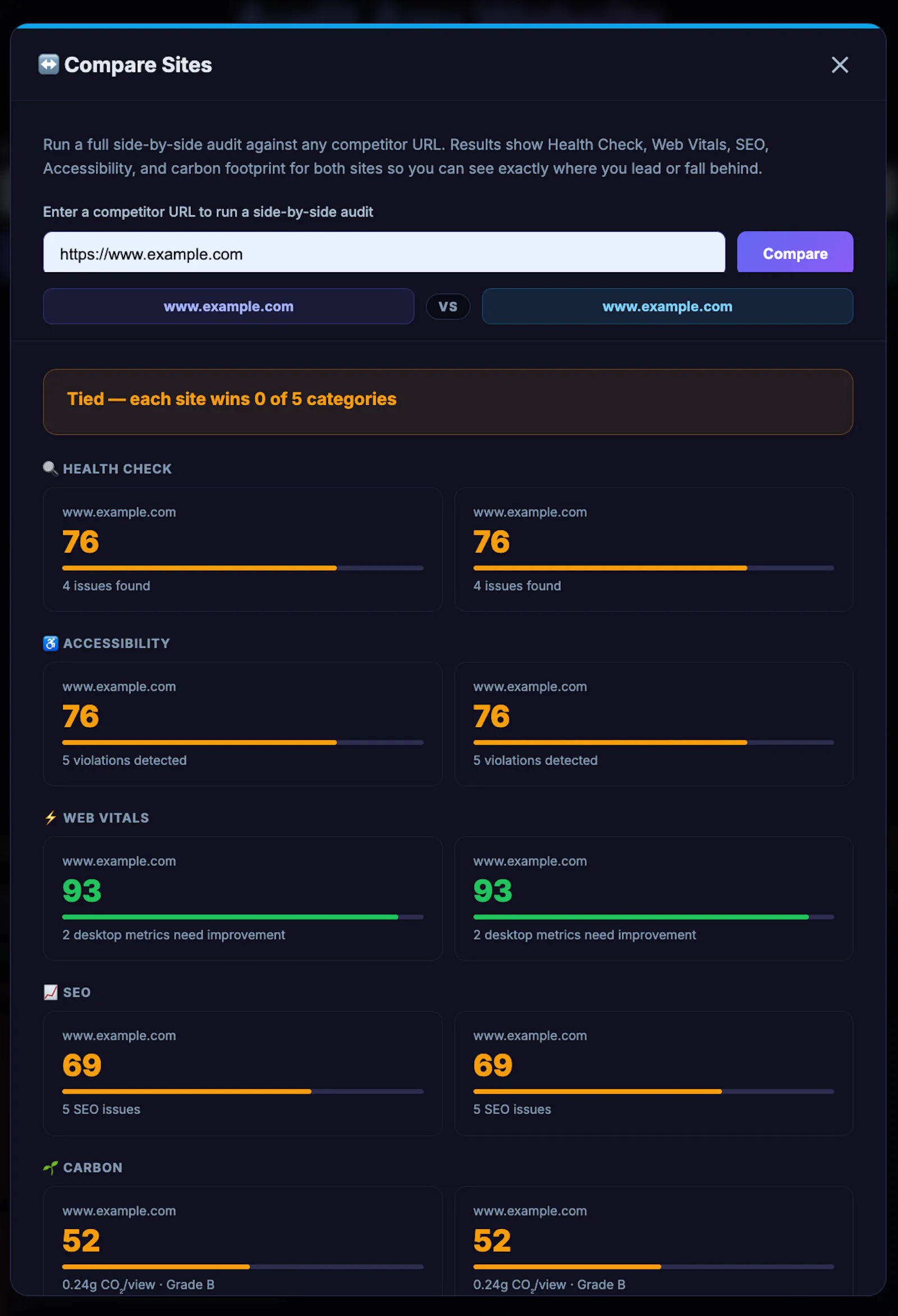Click left '0.24g CO₂/view · Grade B' text
Screen dimensions: 898x1316
pos(138,1284)
